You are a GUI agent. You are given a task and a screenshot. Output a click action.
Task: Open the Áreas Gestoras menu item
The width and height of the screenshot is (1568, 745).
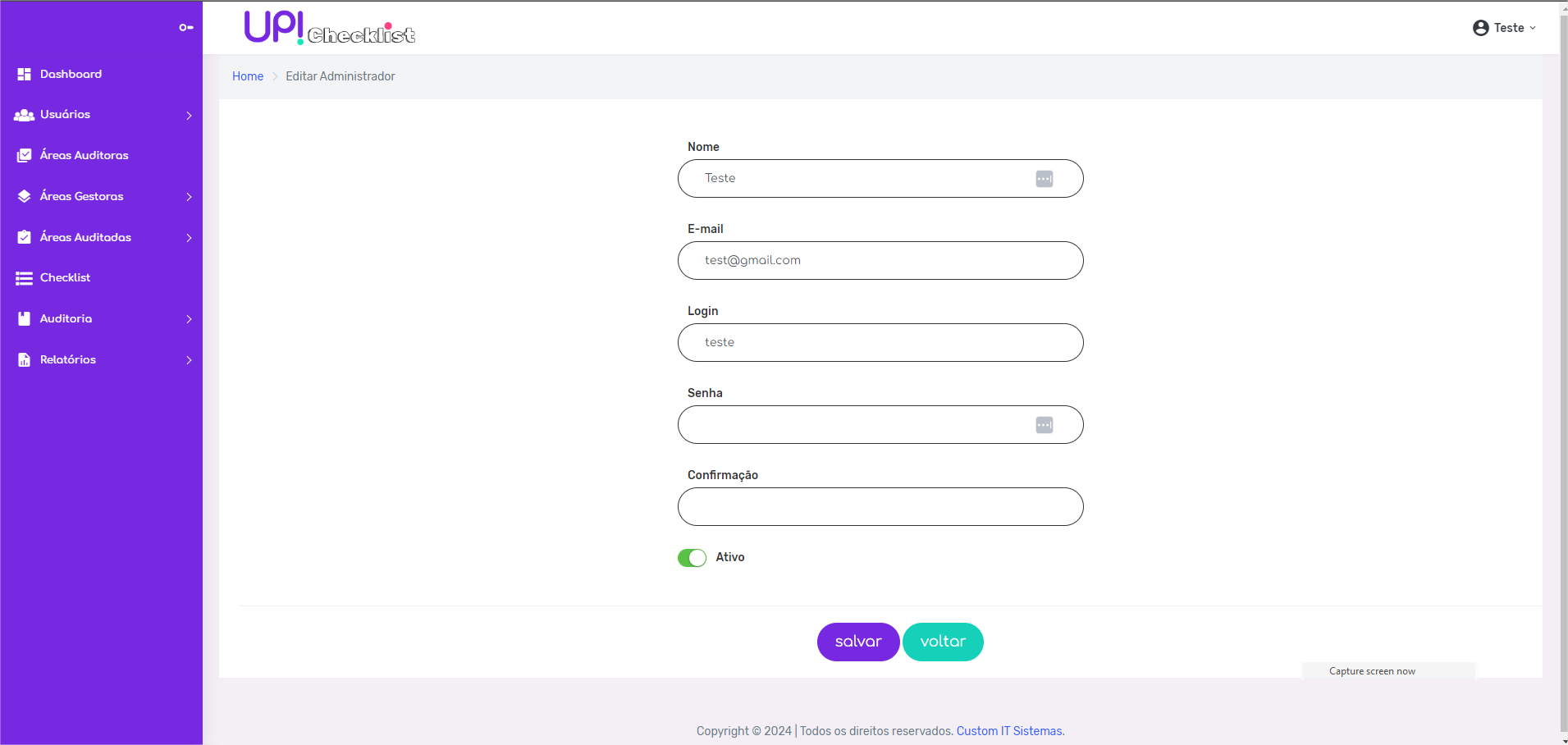(x=102, y=196)
